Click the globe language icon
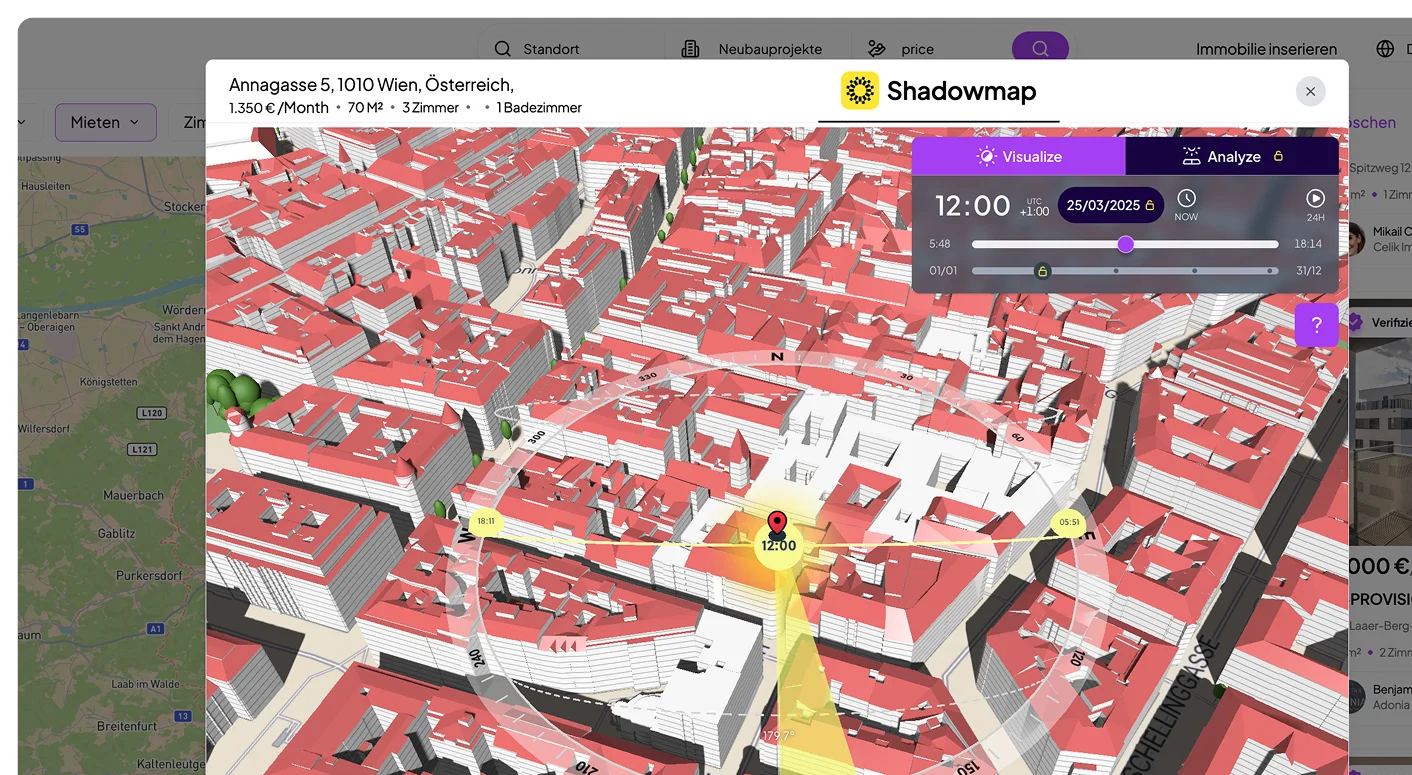The width and height of the screenshot is (1412, 775). [x=1385, y=48]
